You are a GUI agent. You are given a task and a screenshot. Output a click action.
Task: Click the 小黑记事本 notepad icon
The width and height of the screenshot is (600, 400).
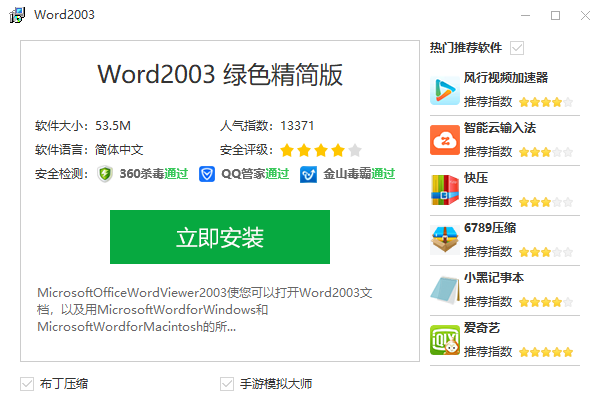(444, 290)
